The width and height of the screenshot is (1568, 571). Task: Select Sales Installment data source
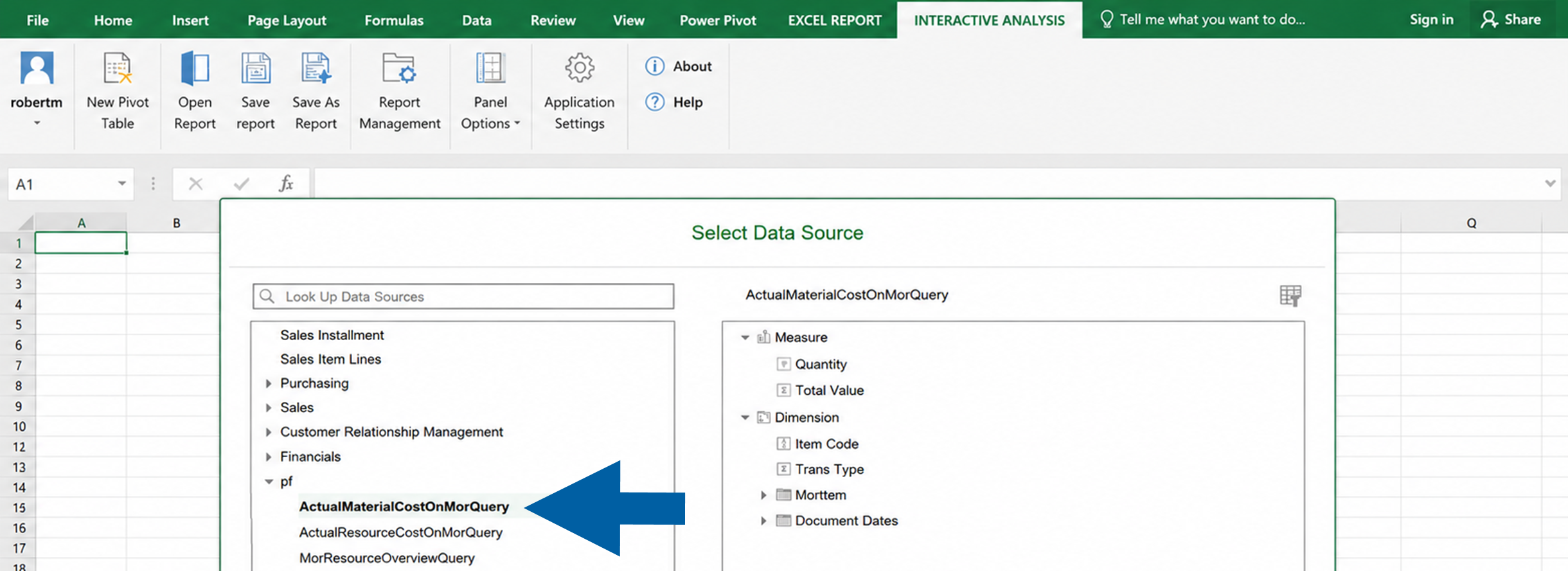pos(332,335)
